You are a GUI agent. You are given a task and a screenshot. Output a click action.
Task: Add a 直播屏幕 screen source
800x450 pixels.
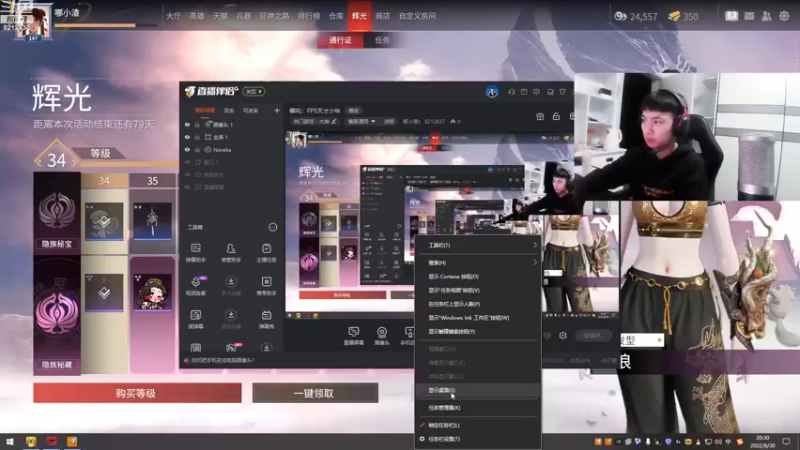pos(354,336)
